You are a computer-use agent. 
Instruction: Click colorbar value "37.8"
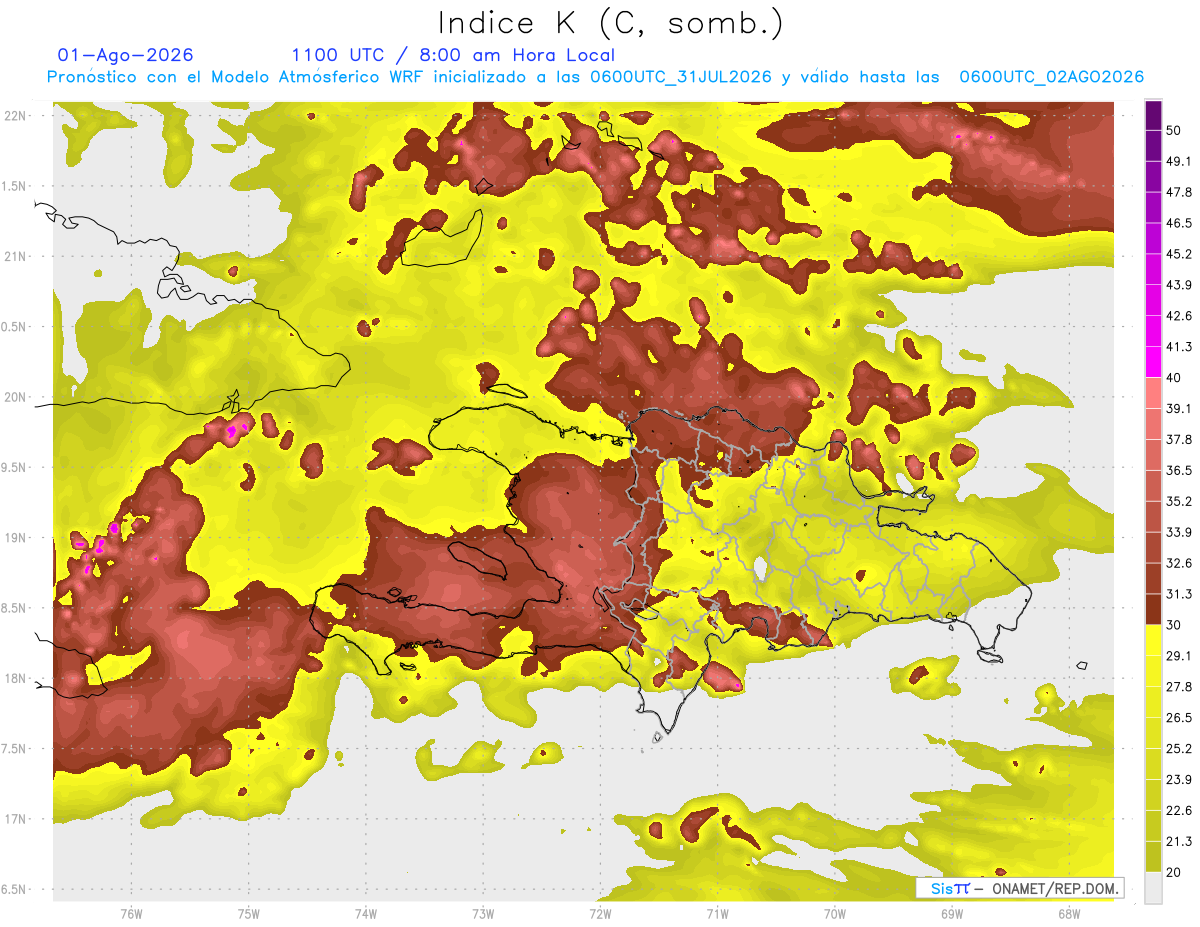tap(1178, 440)
